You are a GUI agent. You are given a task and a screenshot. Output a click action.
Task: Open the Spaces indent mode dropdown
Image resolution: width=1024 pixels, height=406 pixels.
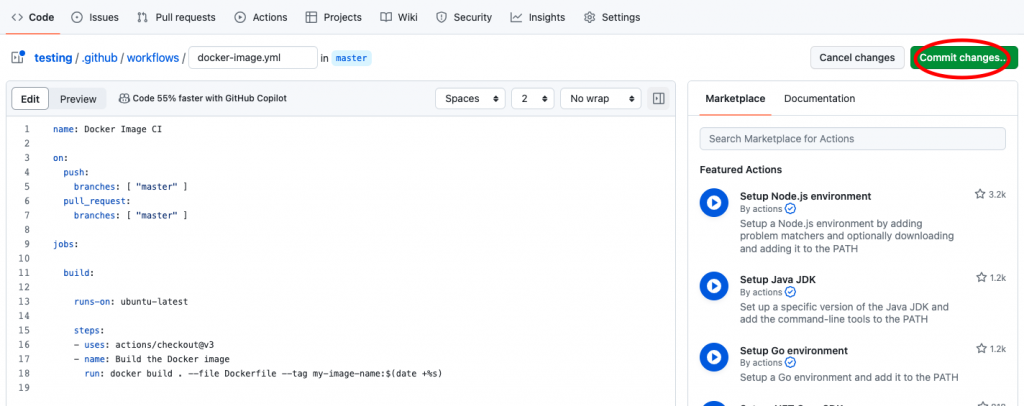tap(470, 99)
